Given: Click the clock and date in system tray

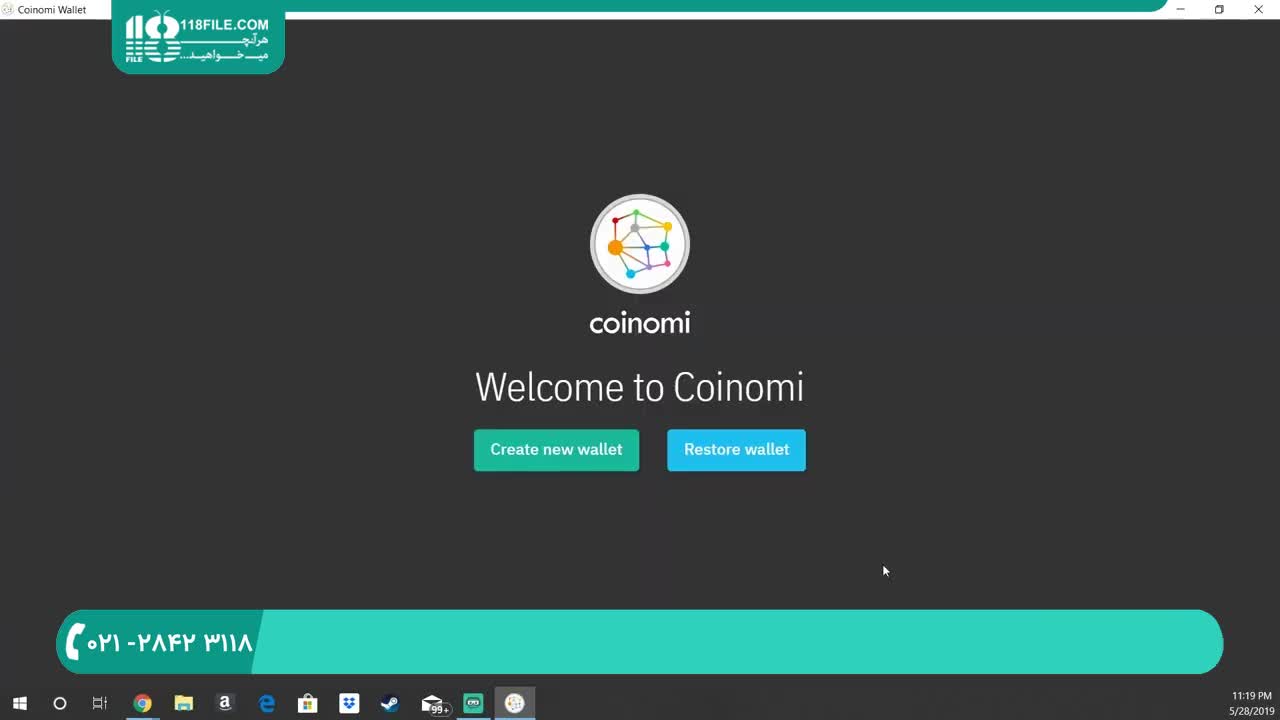Looking at the screenshot, I should click(1251, 703).
